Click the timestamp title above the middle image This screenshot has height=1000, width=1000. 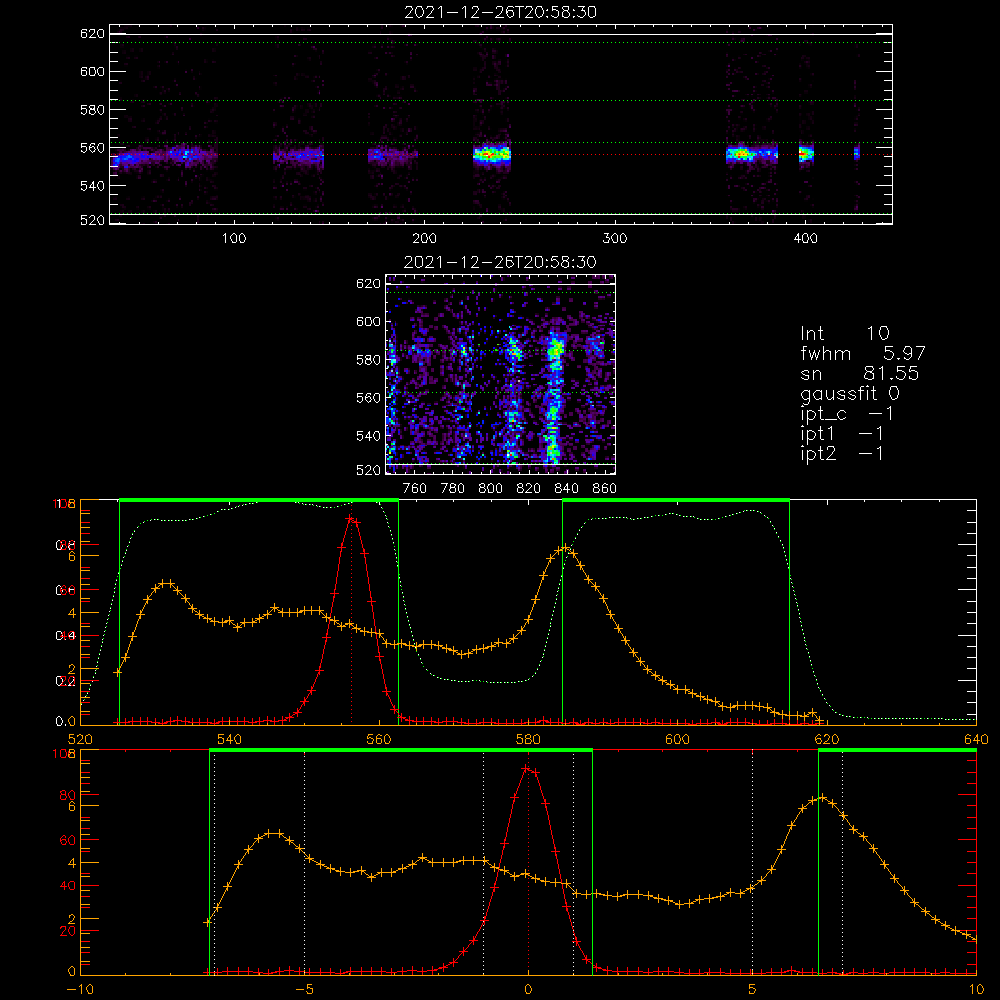pos(500,262)
